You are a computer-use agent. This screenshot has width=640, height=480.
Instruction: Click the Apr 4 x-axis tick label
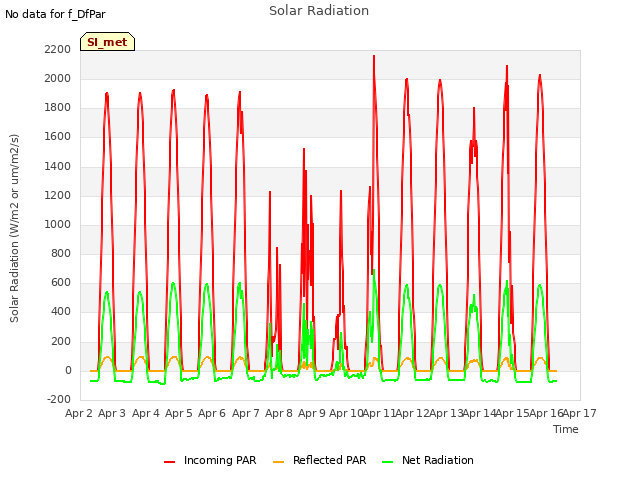pyautogui.click(x=146, y=413)
